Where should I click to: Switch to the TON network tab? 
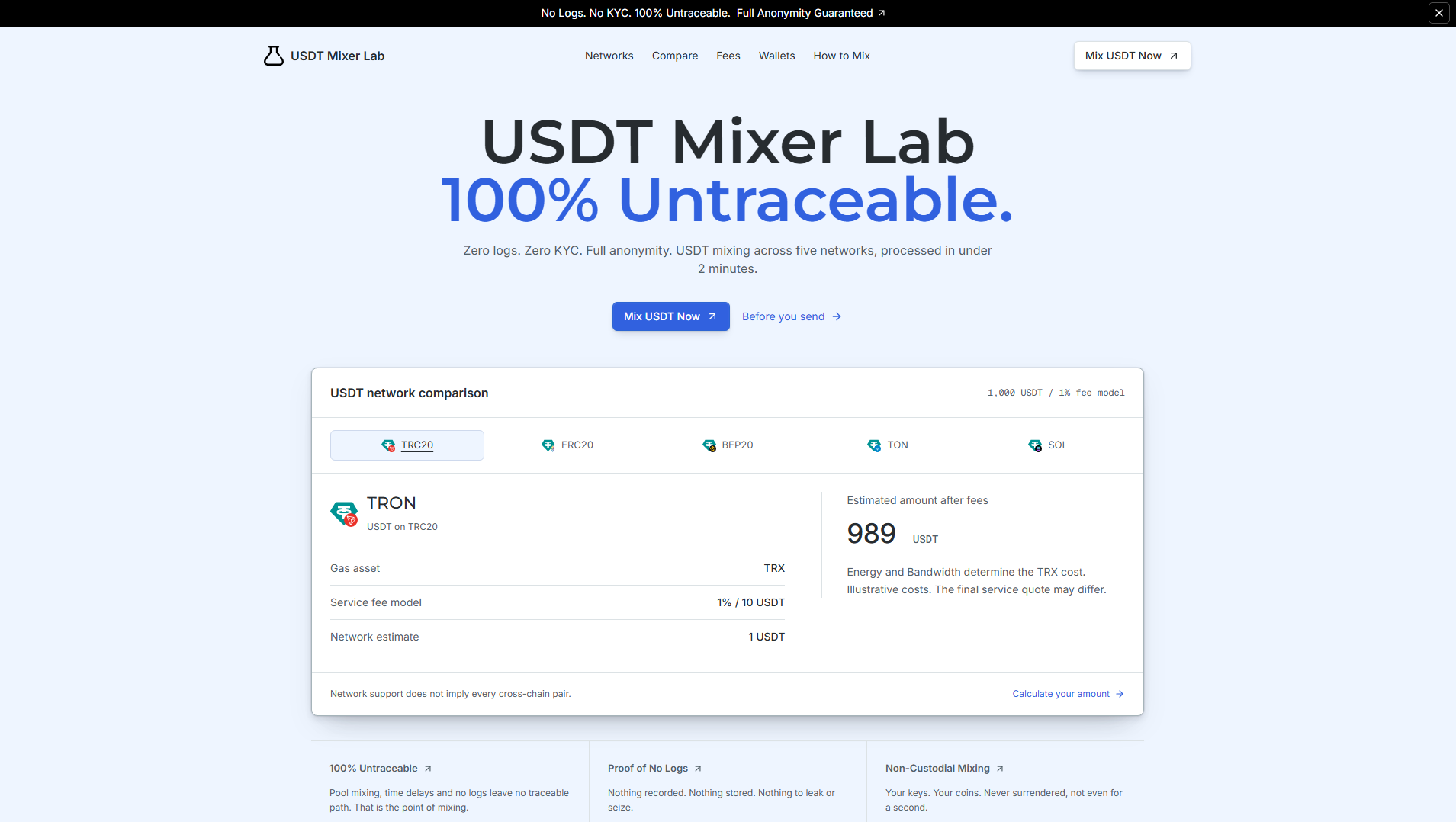(887, 445)
